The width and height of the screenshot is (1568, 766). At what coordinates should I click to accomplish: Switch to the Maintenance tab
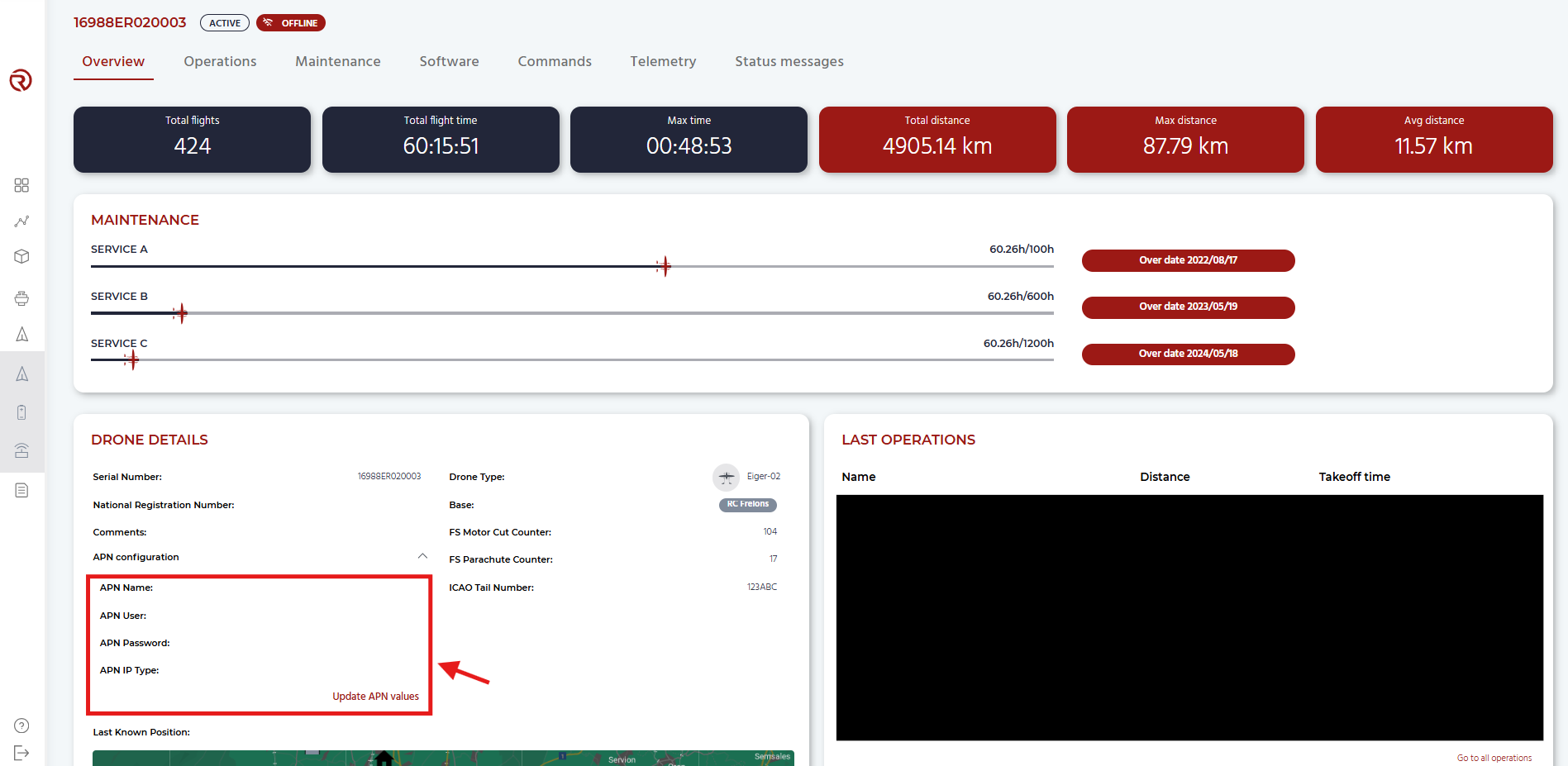(338, 61)
